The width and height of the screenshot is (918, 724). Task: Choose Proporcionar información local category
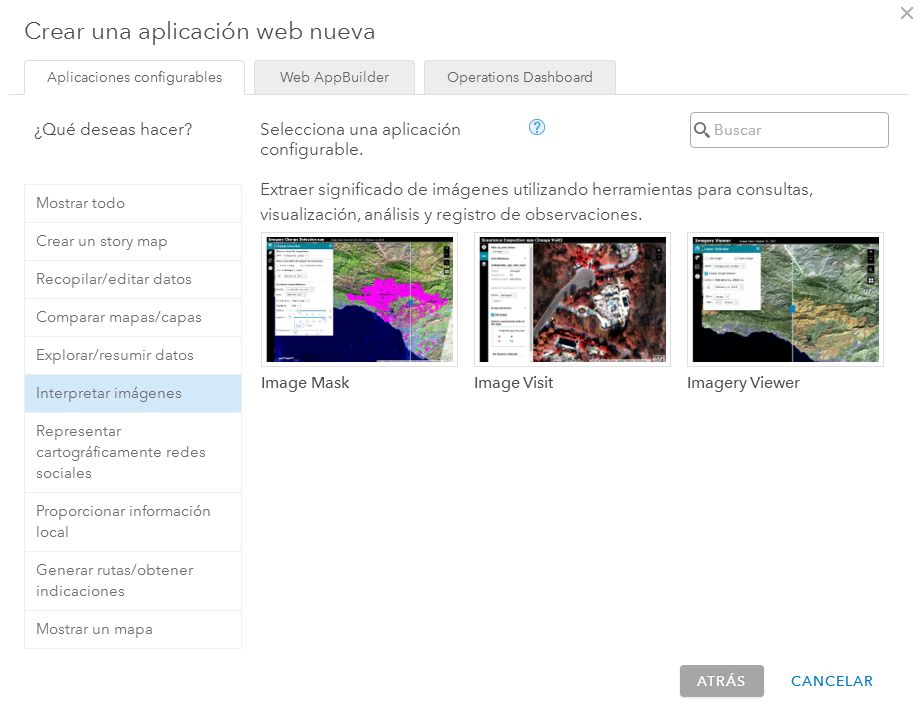click(133, 521)
